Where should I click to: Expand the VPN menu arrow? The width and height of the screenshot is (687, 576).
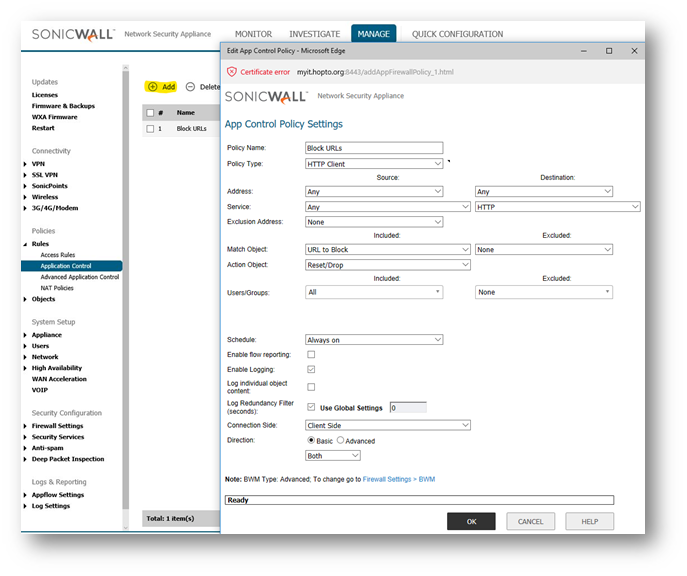click(x=25, y=164)
